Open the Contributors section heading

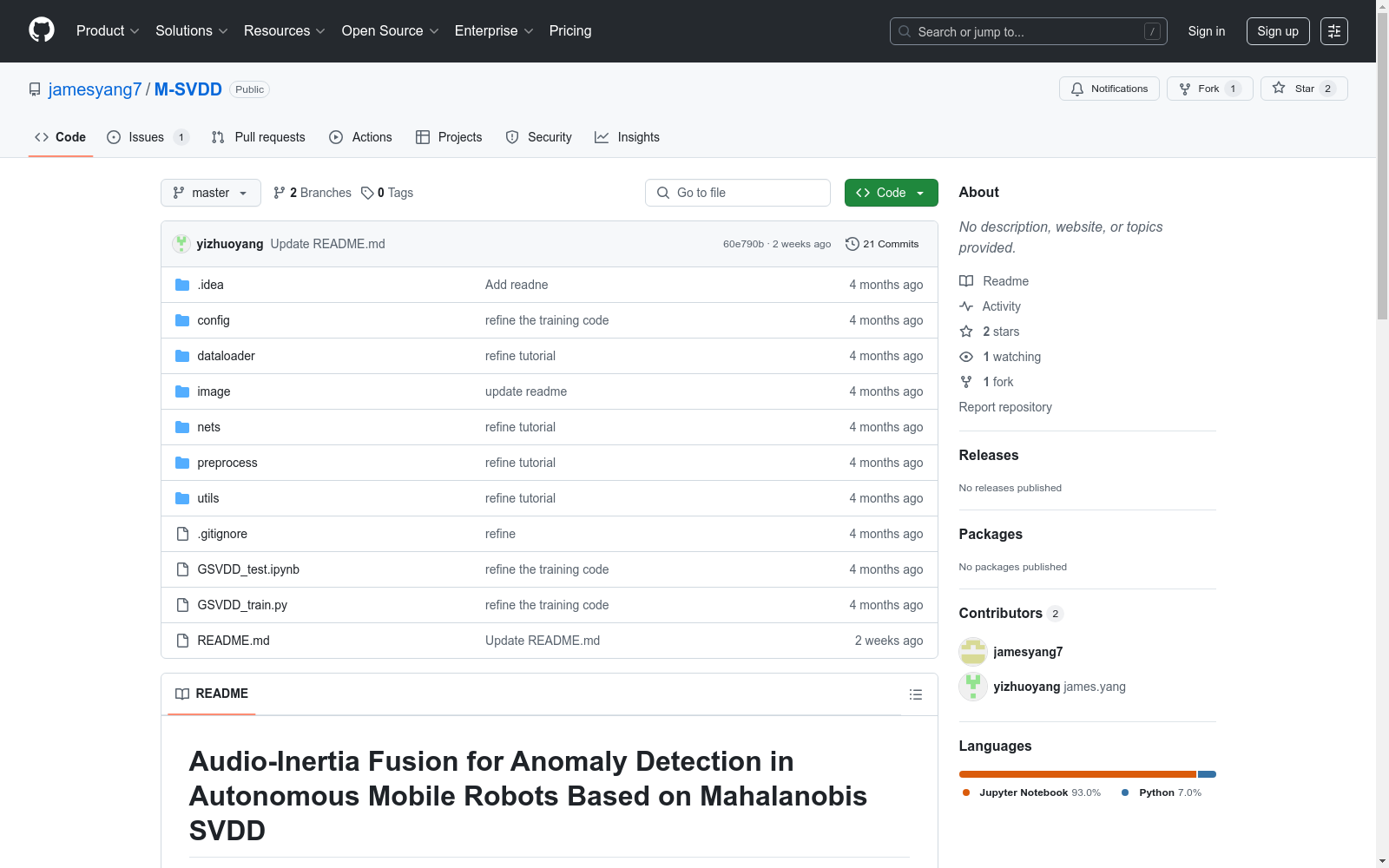(x=1000, y=613)
